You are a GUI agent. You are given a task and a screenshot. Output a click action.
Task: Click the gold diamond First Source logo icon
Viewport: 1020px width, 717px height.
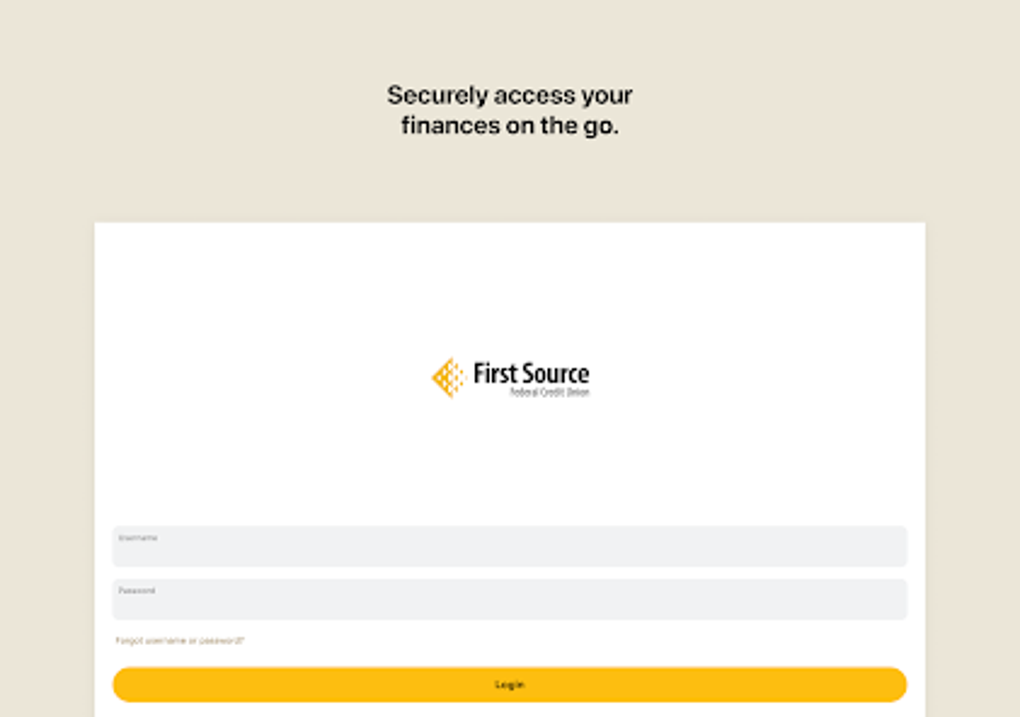(448, 377)
